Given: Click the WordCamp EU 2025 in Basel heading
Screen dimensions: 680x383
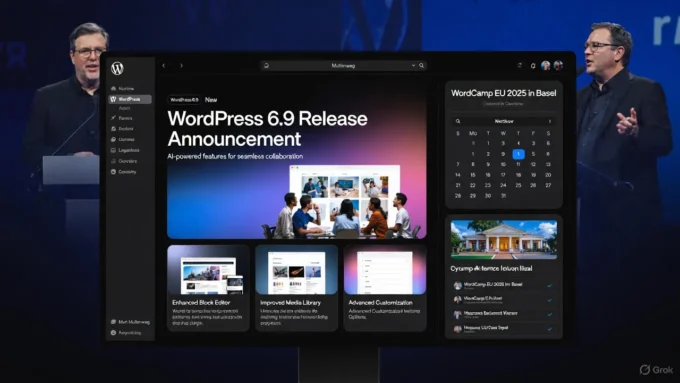Looking at the screenshot, I should click(x=503, y=93).
